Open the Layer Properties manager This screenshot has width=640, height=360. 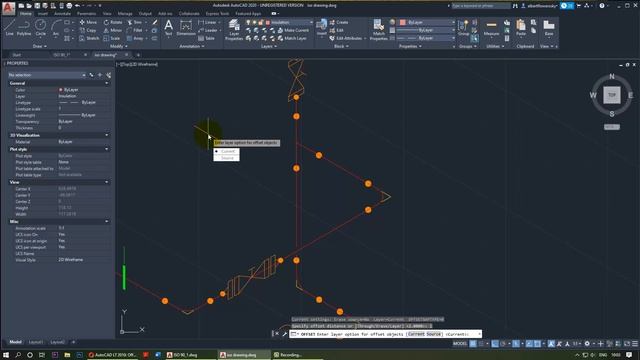click(x=234, y=29)
